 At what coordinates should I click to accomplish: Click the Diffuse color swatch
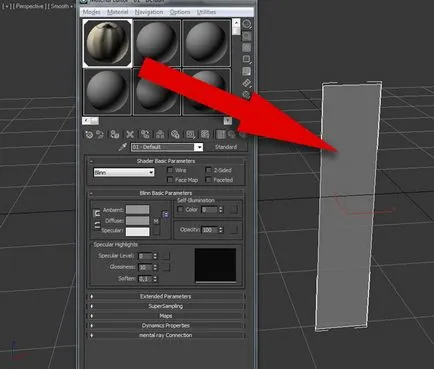coord(137,221)
